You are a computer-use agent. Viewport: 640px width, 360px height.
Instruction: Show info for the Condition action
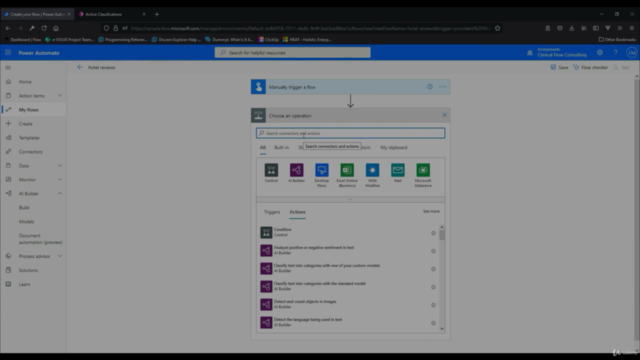(x=433, y=233)
